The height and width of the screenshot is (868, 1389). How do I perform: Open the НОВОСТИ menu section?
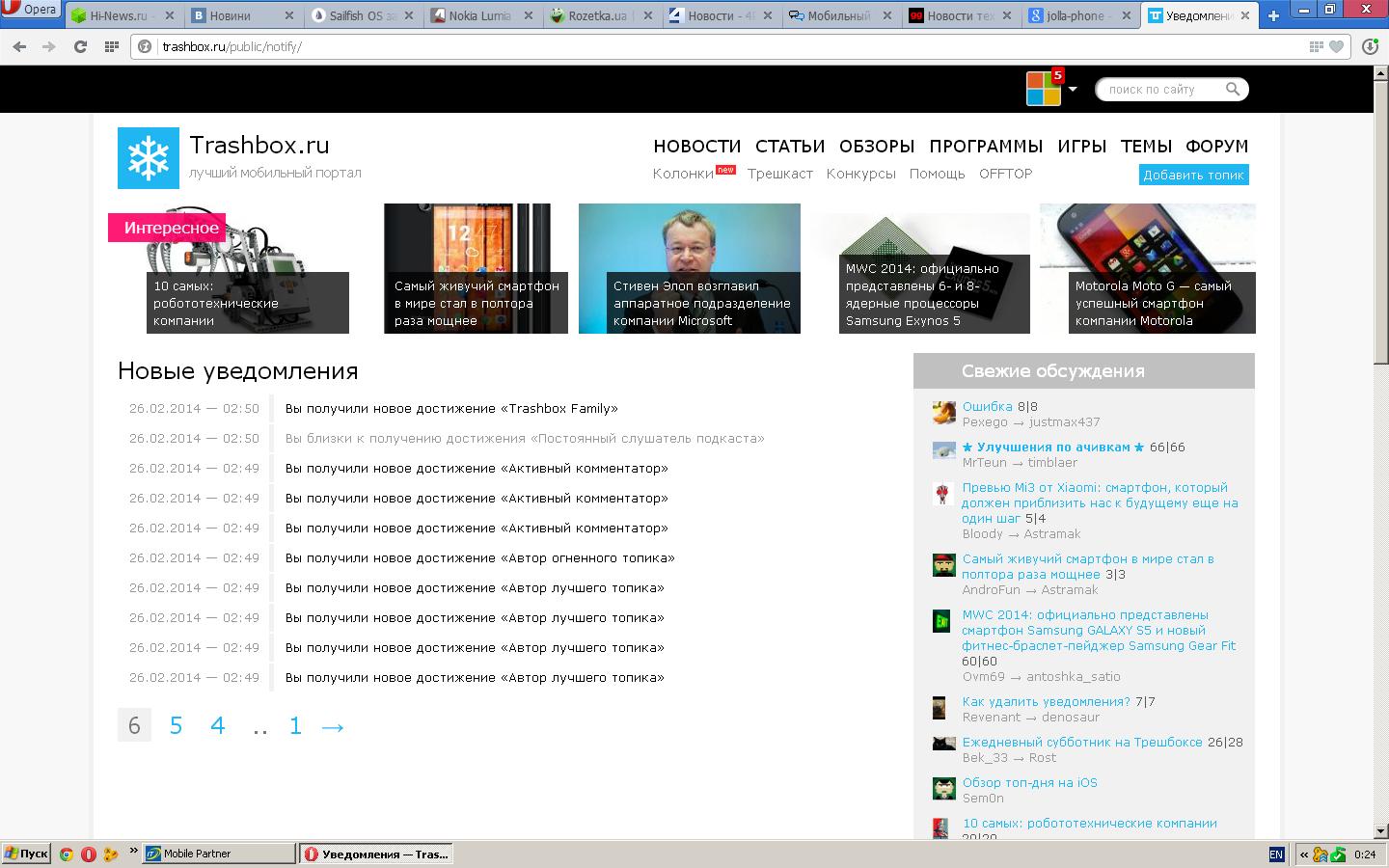click(697, 147)
